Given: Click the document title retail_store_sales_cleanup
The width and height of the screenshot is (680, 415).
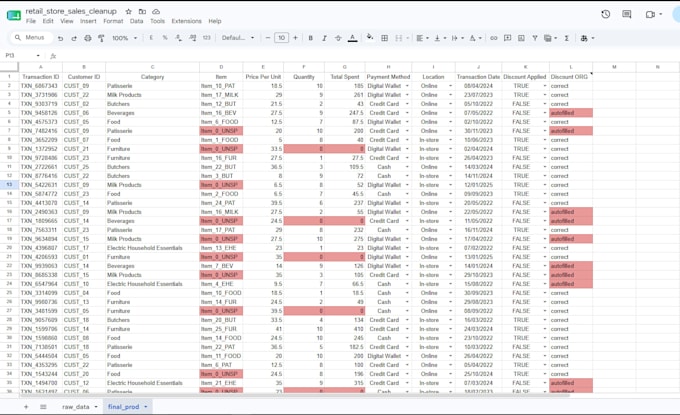Looking at the screenshot, I should pyautogui.click(x=71, y=11).
